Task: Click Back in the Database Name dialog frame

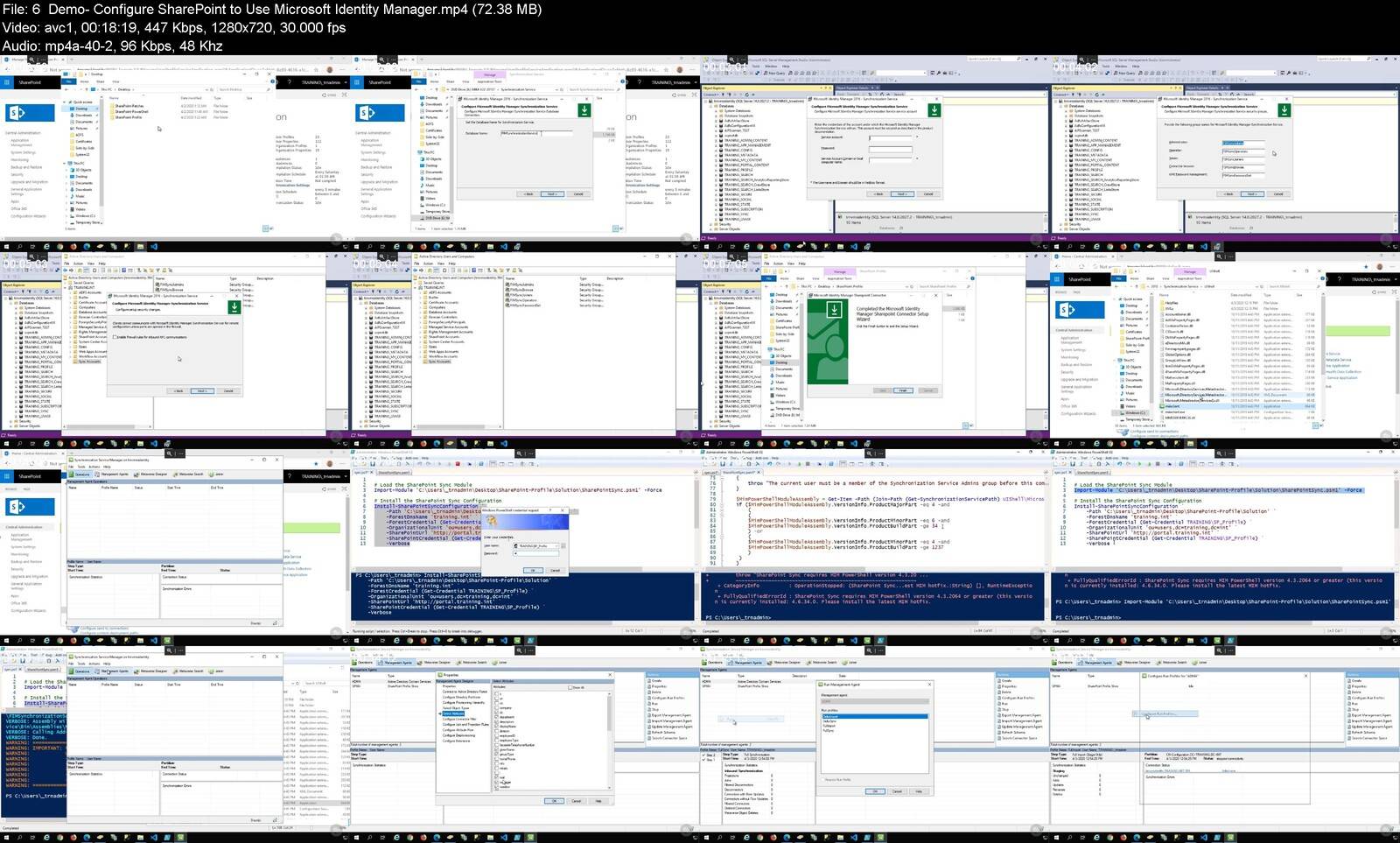Action: tap(528, 193)
